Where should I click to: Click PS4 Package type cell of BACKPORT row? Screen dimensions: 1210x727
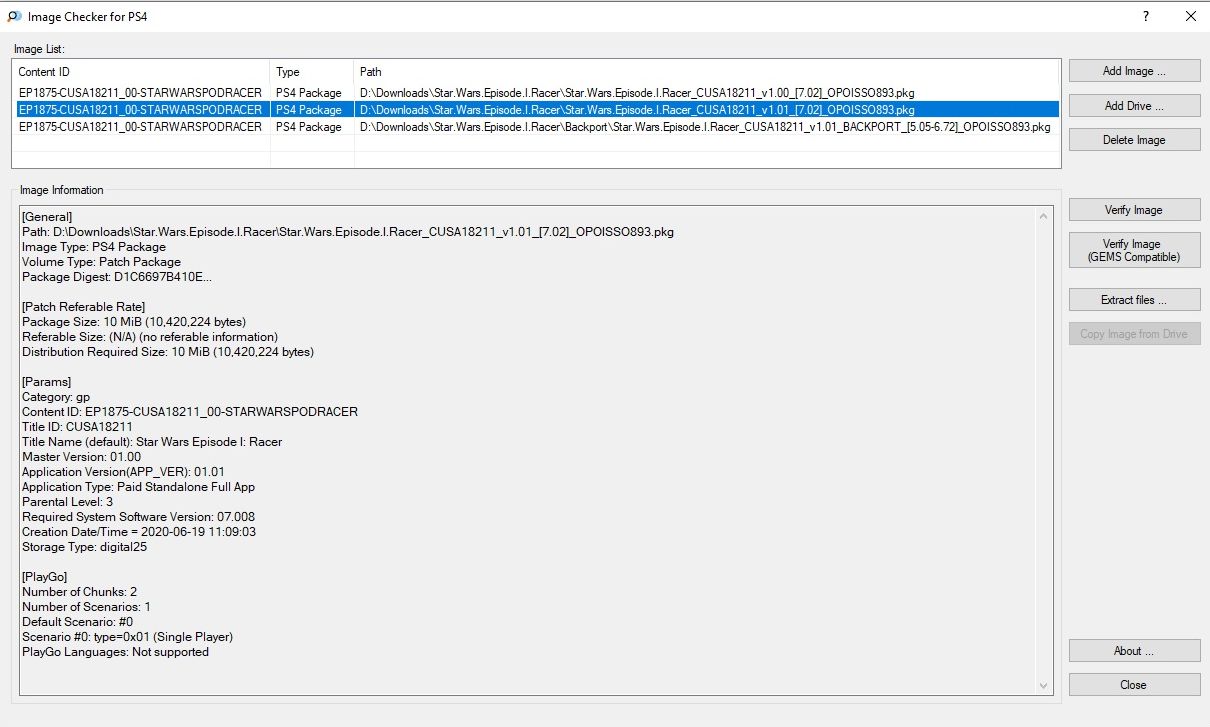[309, 127]
